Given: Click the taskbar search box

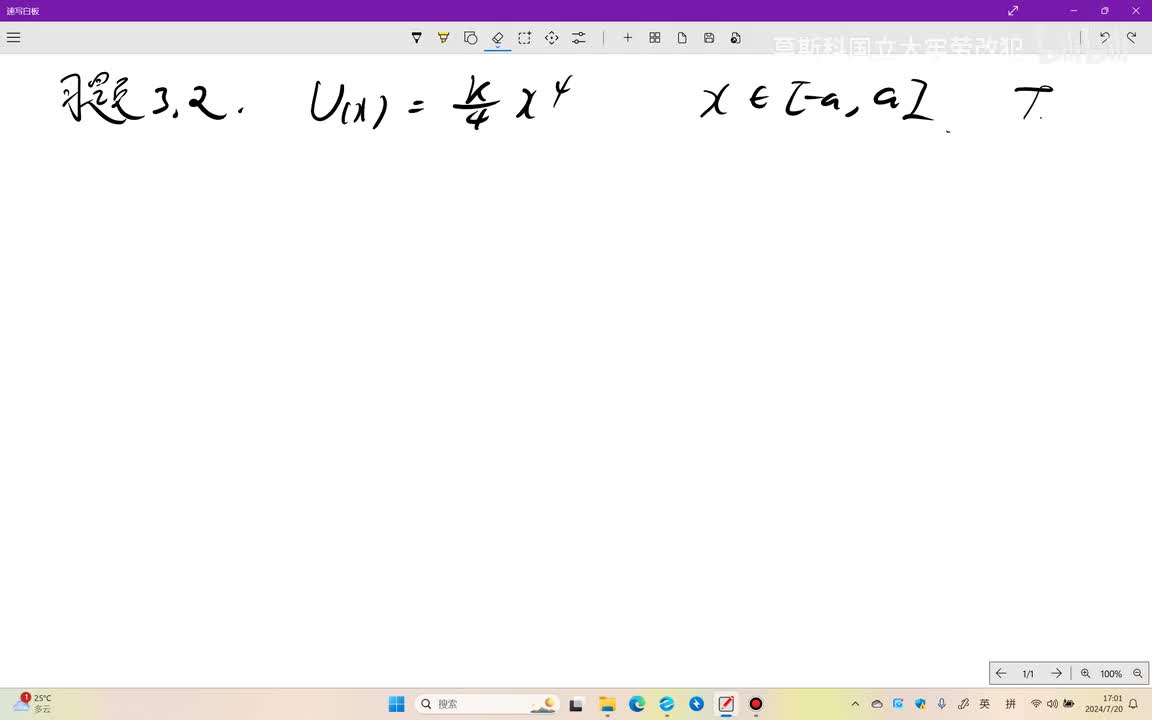Looking at the screenshot, I should tap(487, 704).
